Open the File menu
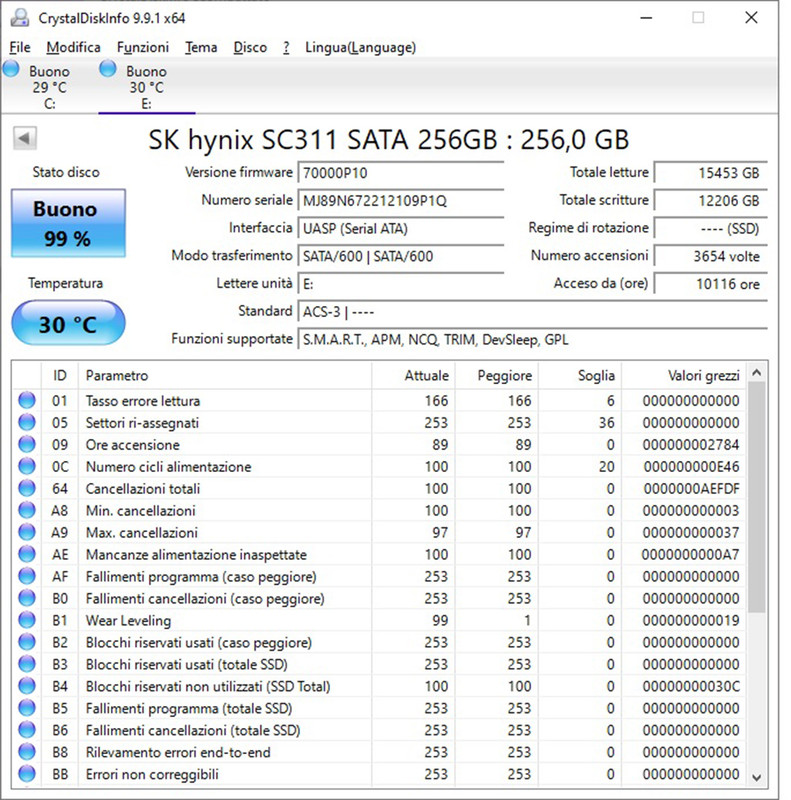The width and height of the screenshot is (791, 800). [20, 47]
